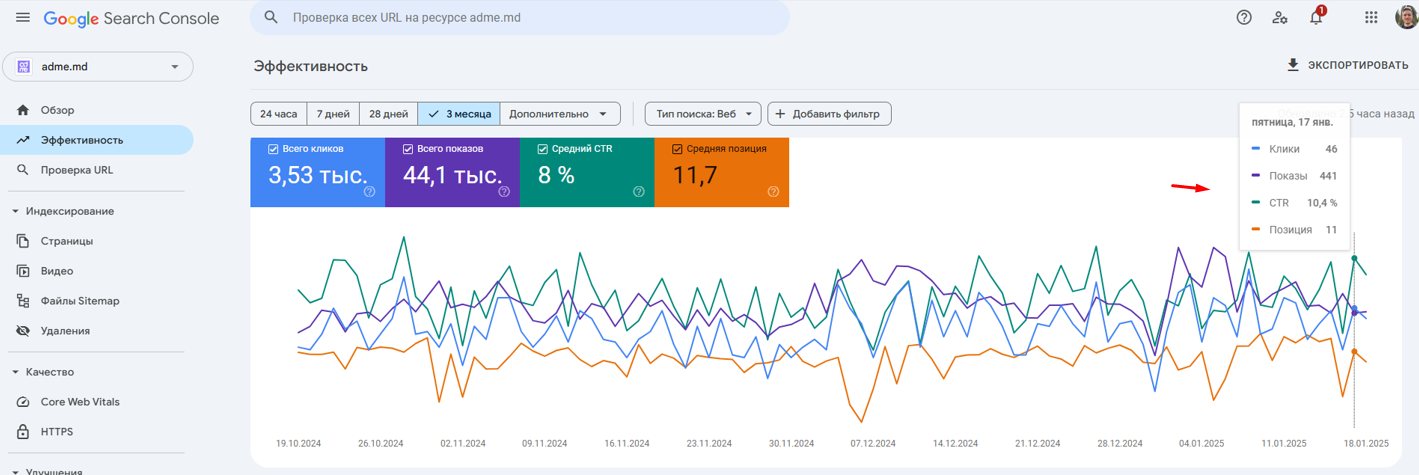Uncheck the Средняя позиция metric
This screenshot has height=475, width=1419.
tap(676, 149)
